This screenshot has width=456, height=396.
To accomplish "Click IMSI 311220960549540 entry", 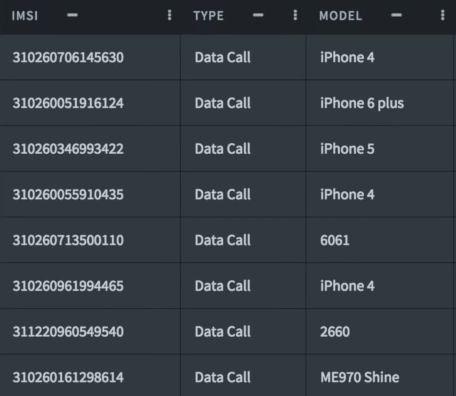I will (68, 332).
